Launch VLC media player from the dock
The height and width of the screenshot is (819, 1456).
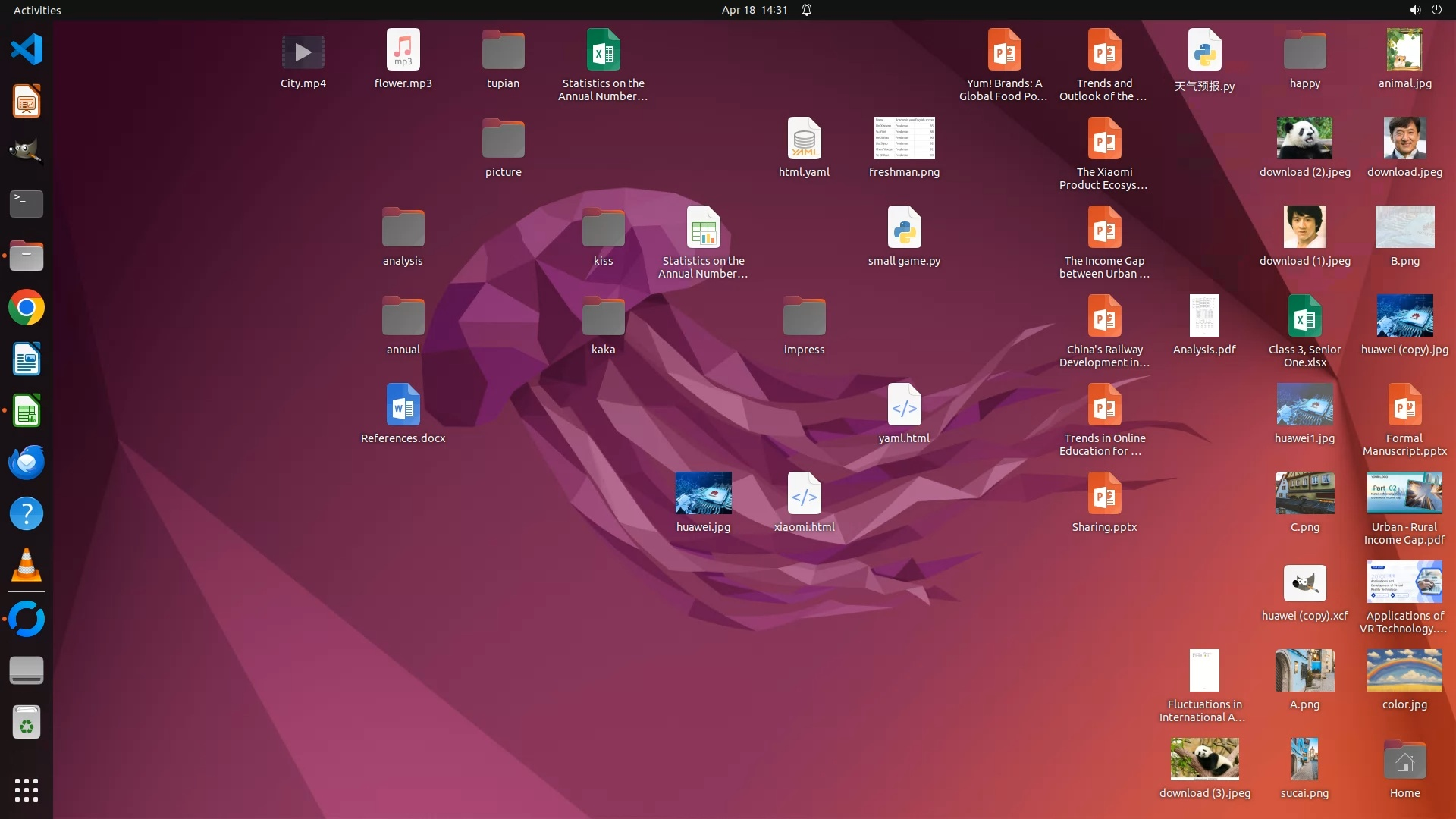27,566
